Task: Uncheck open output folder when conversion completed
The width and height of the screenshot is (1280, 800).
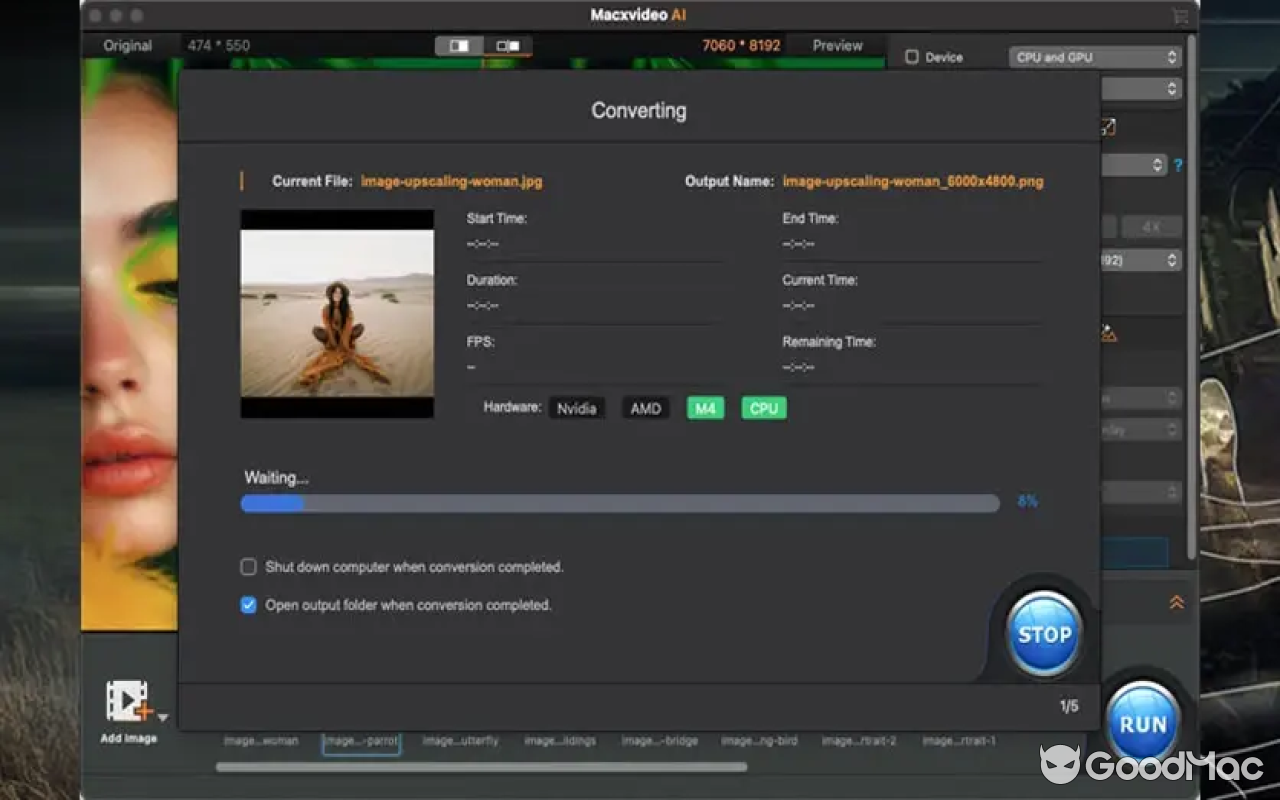Action: [249, 605]
